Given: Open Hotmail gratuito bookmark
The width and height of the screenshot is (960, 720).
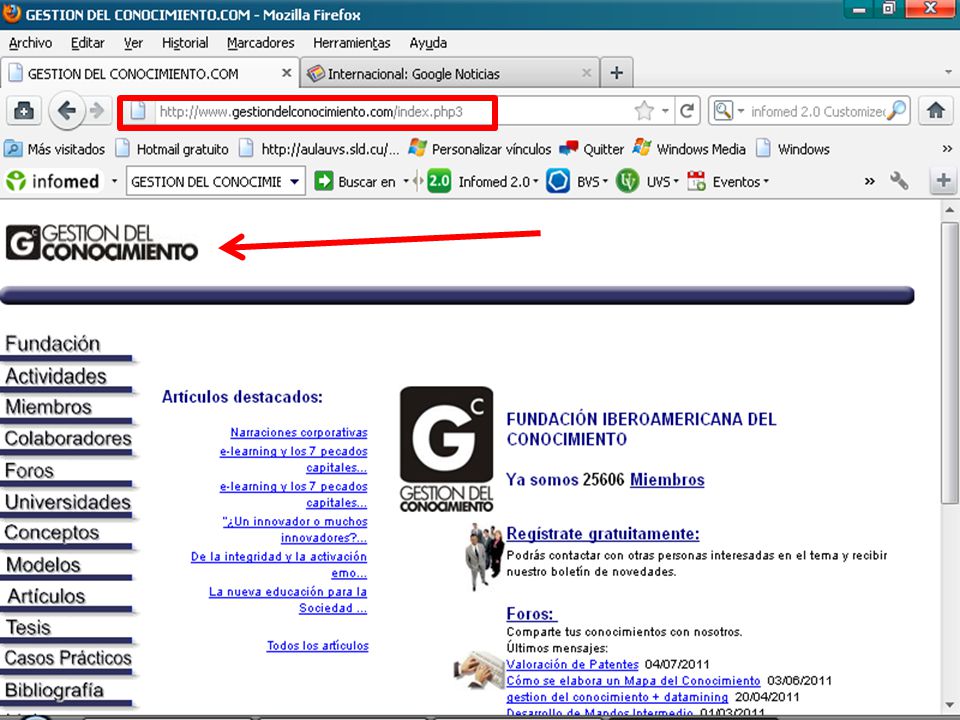Looking at the screenshot, I should tap(173, 149).
